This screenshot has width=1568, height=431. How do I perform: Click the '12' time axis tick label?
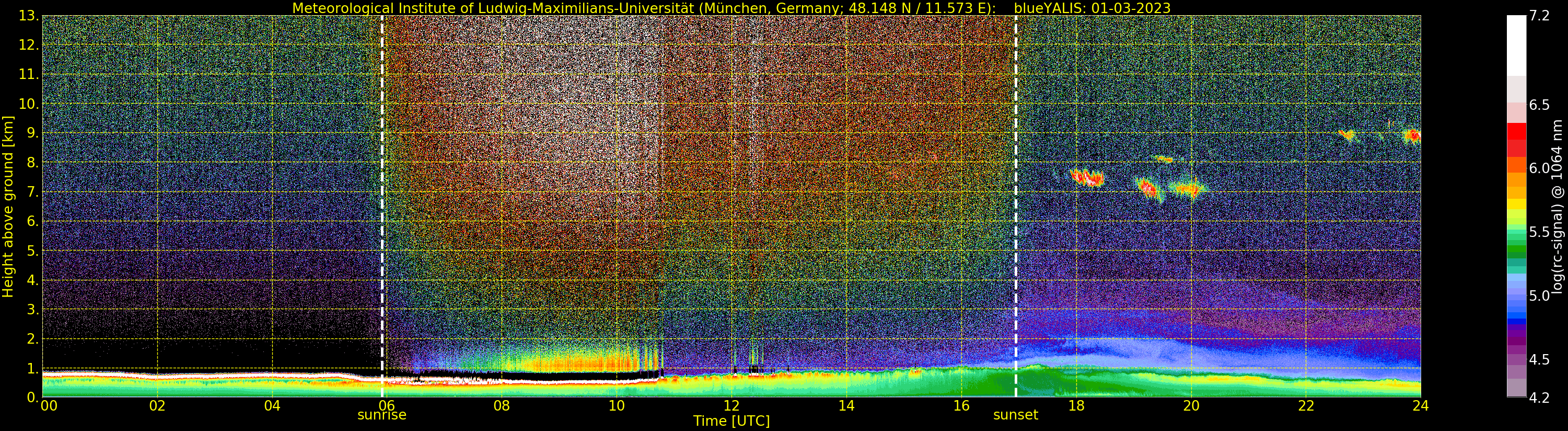tap(731, 405)
